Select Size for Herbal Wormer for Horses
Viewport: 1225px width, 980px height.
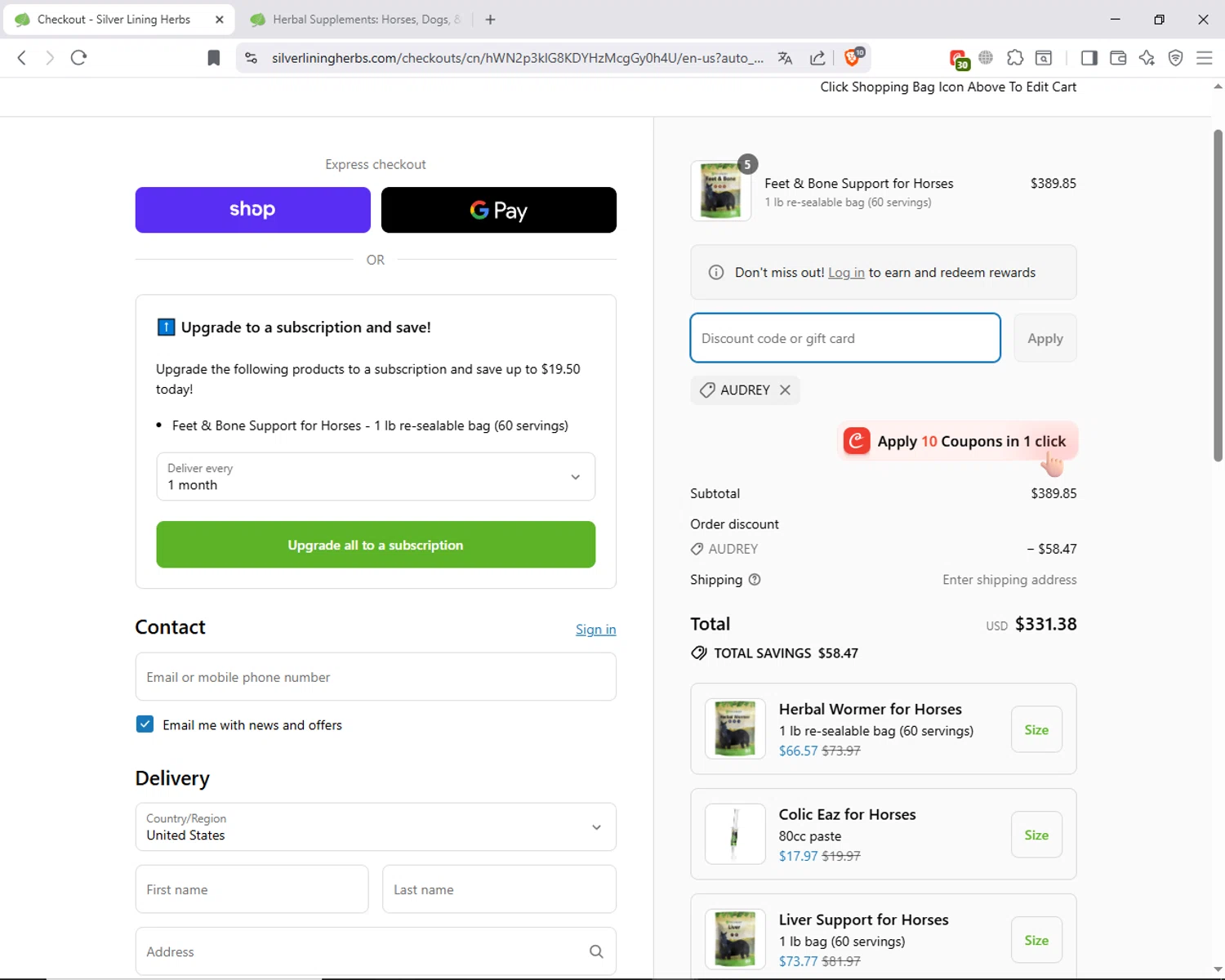[1036, 730]
